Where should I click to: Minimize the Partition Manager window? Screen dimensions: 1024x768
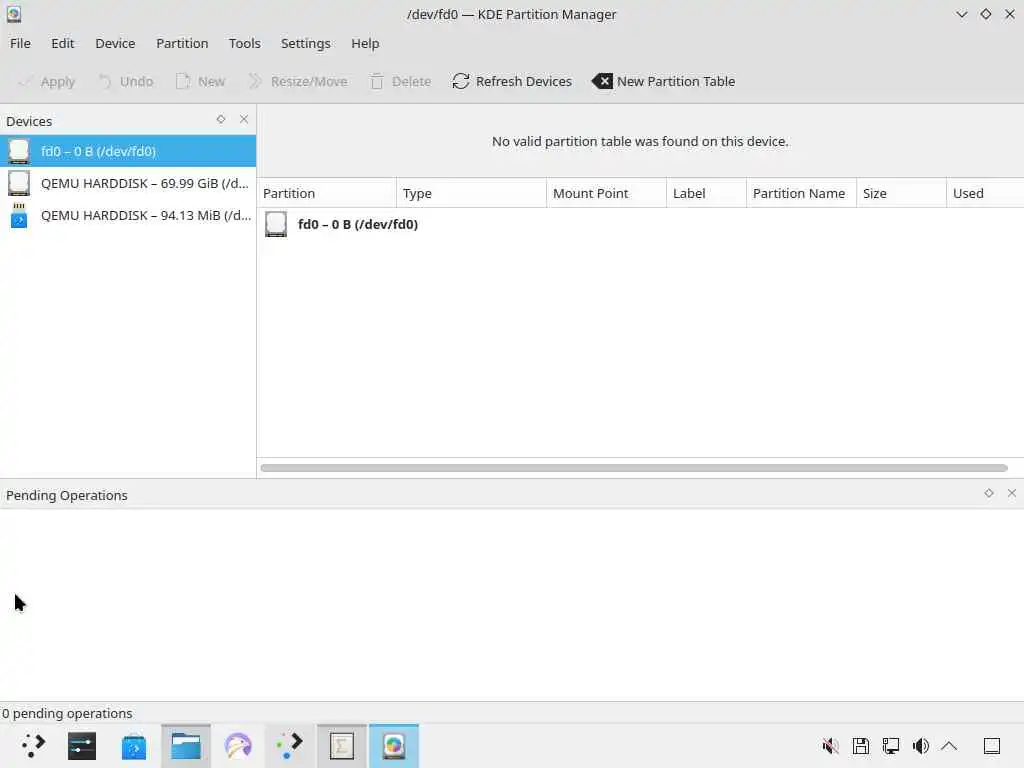961,14
